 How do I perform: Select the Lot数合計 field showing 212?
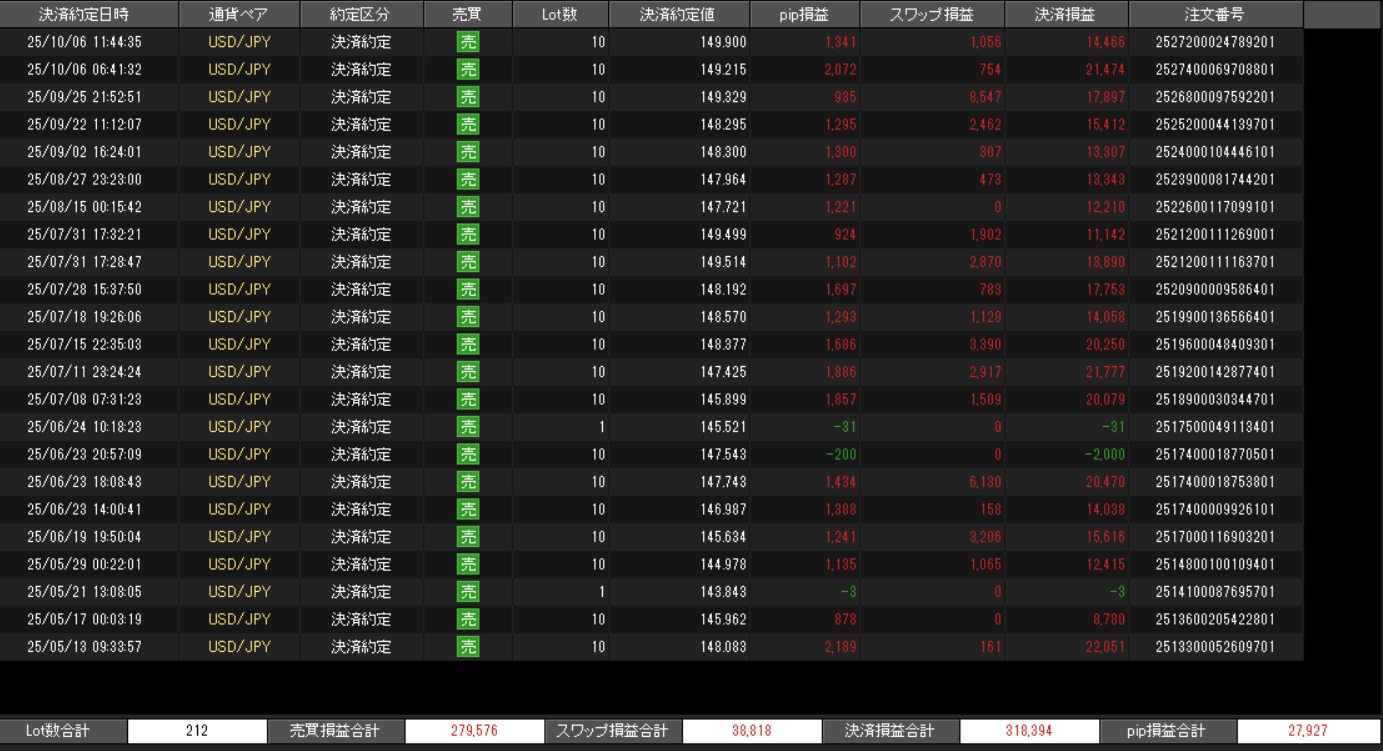pos(197,731)
